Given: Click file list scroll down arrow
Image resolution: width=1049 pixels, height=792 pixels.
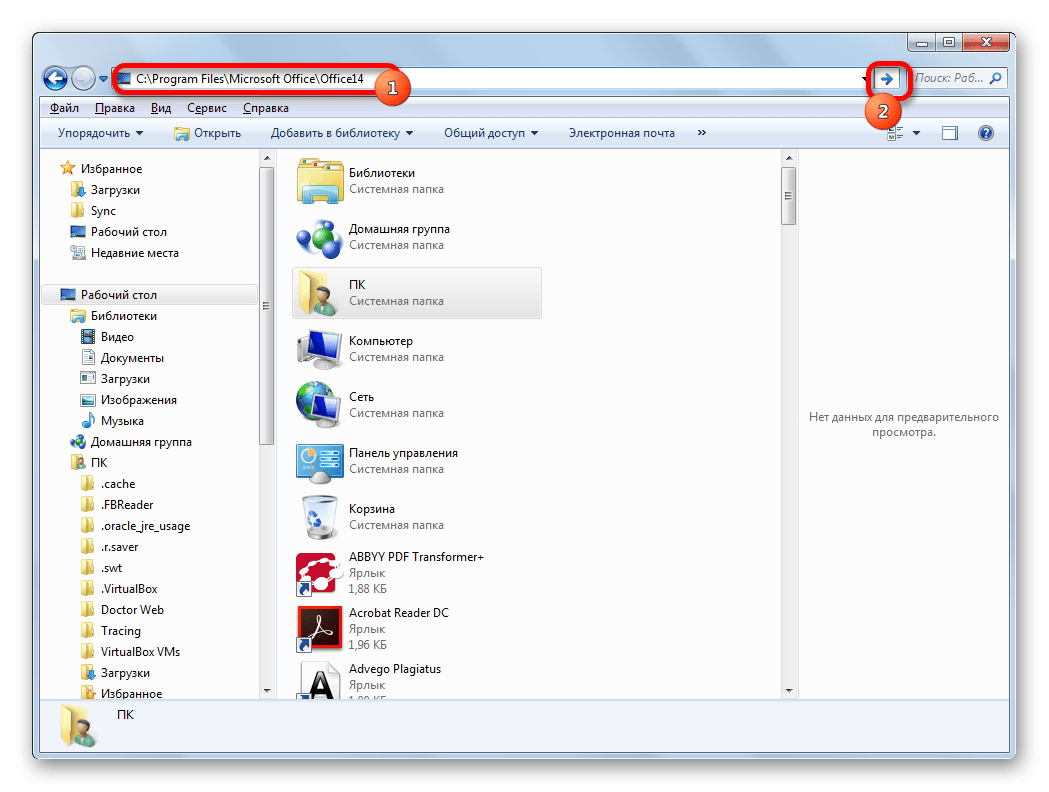Looking at the screenshot, I should pos(789,691).
